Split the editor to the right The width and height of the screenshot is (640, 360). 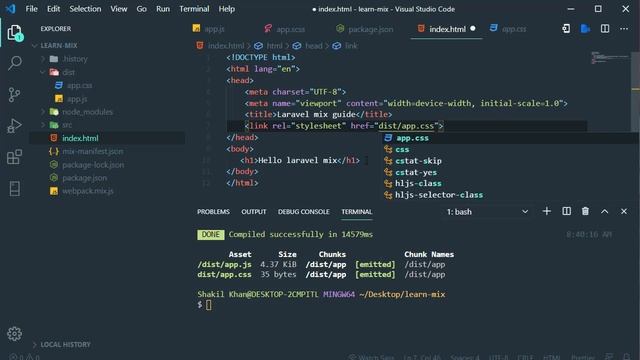click(x=605, y=29)
